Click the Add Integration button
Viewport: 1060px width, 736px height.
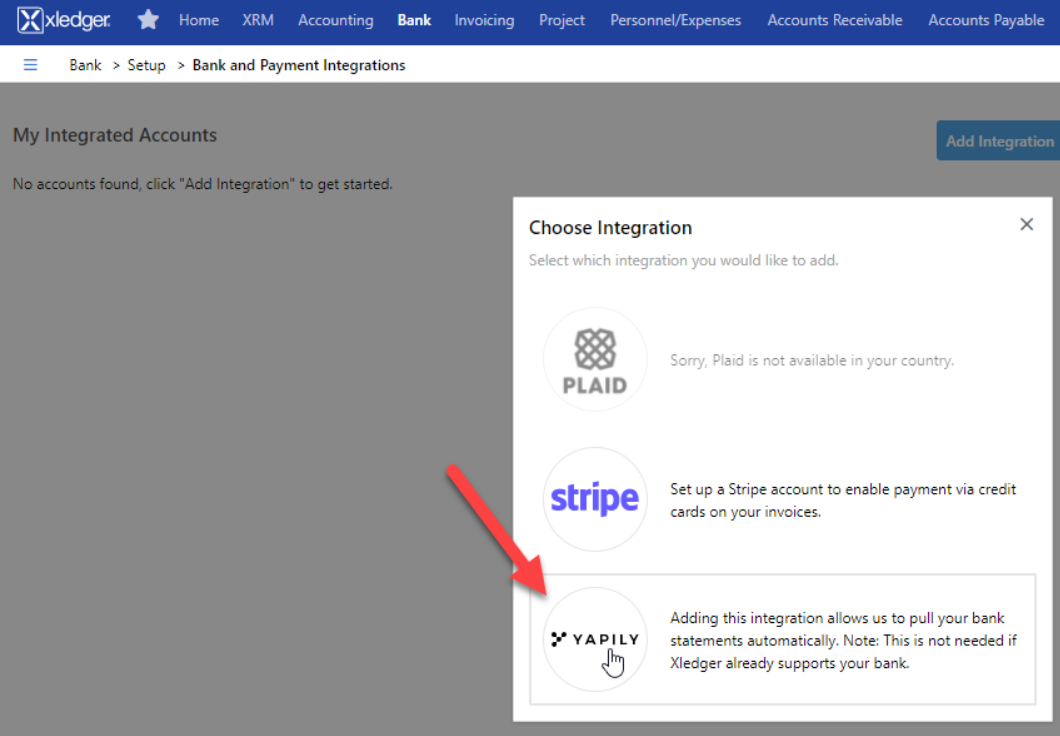[998, 141]
